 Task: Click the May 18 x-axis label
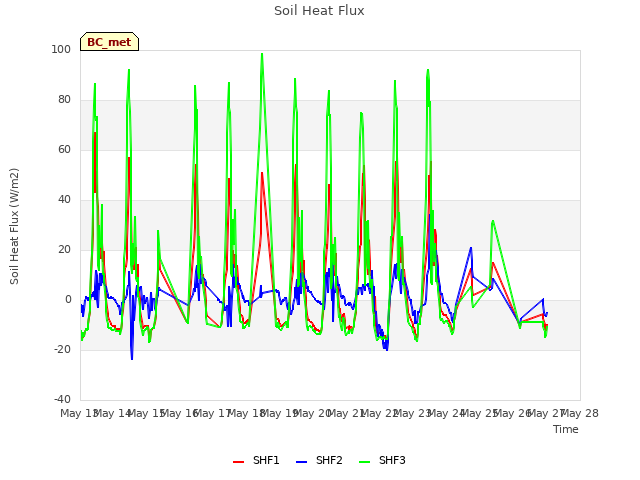click(247, 413)
